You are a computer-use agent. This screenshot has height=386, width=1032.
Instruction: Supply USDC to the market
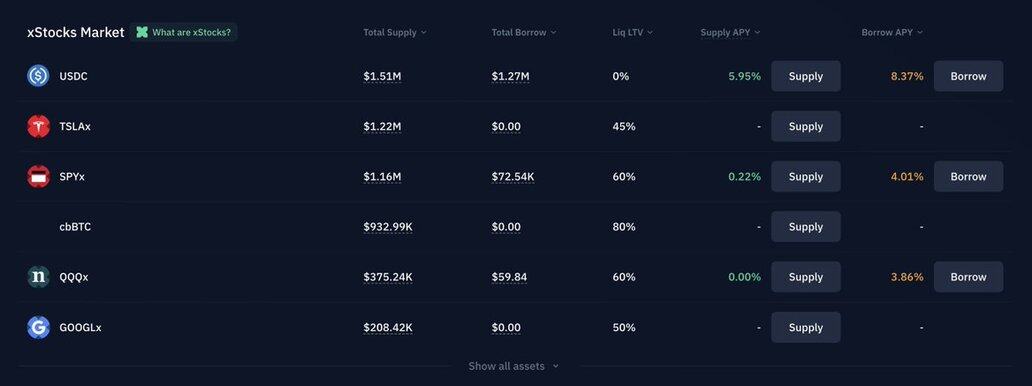(x=806, y=76)
